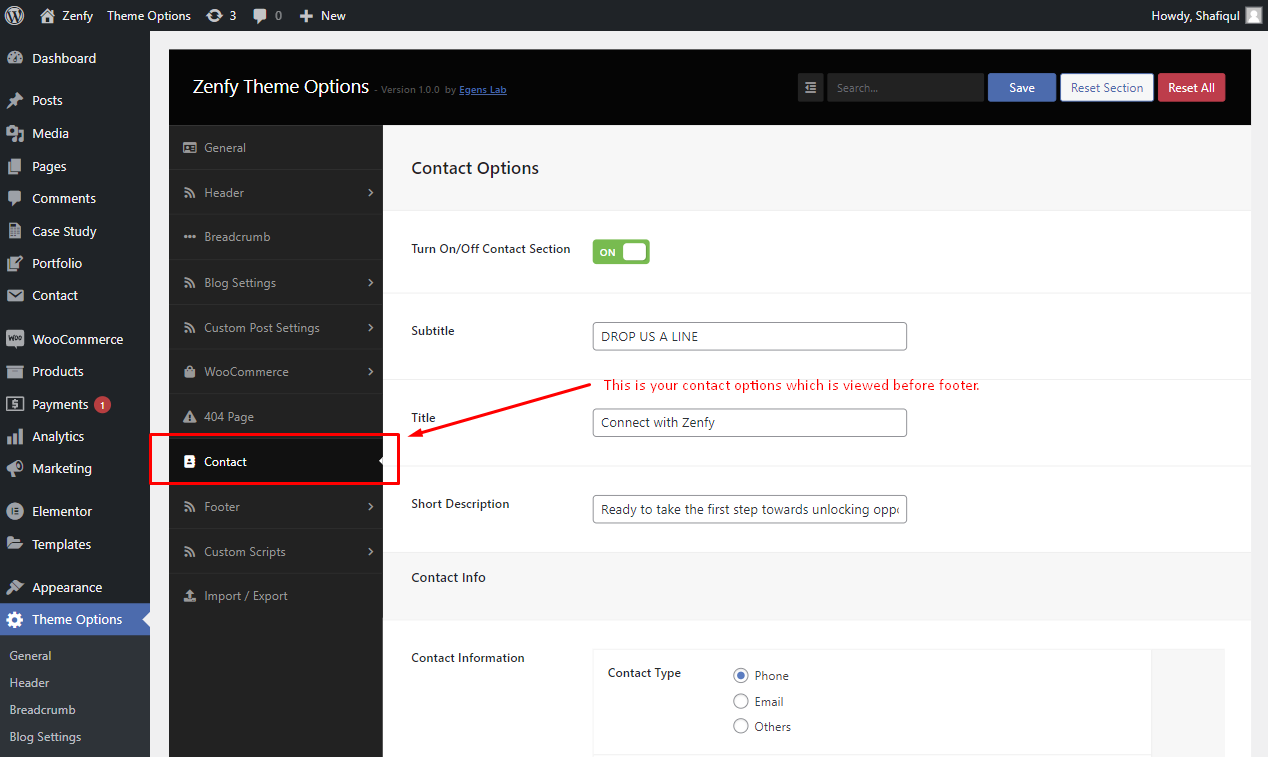Expand the Header options section
The height and width of the screenshot is (757, 1268).
pyautogui.click(x=276, y=192)
